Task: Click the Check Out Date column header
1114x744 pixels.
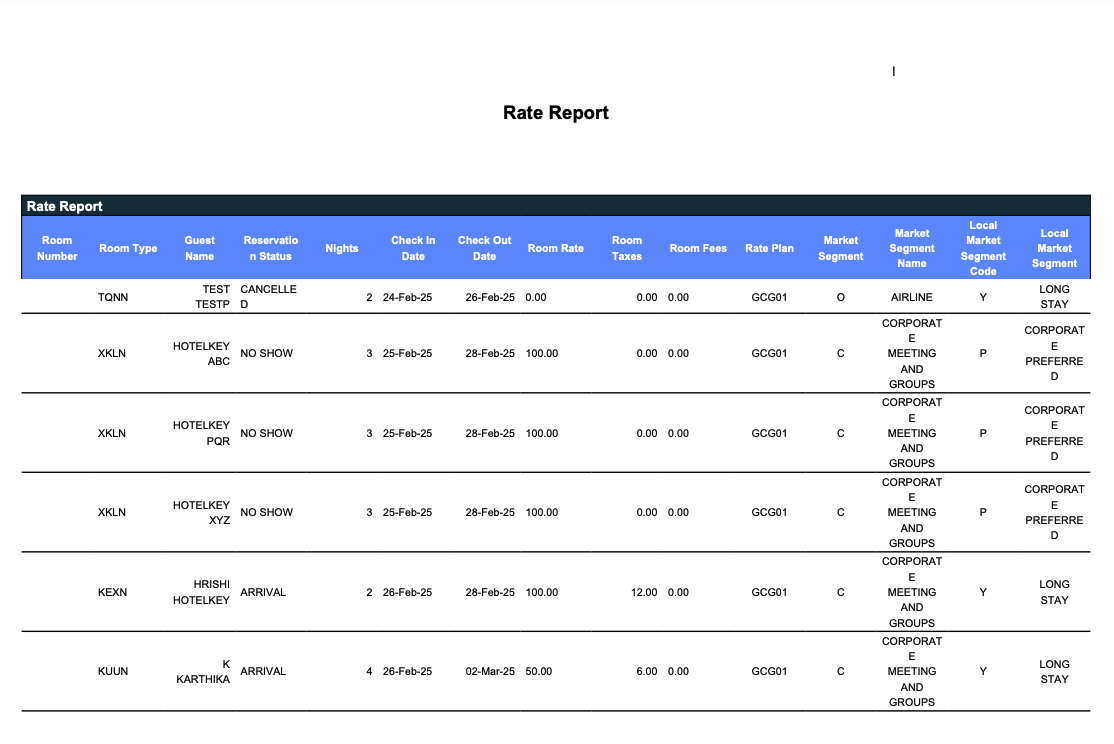Action: pyautogui.click(x=484, y=248)
